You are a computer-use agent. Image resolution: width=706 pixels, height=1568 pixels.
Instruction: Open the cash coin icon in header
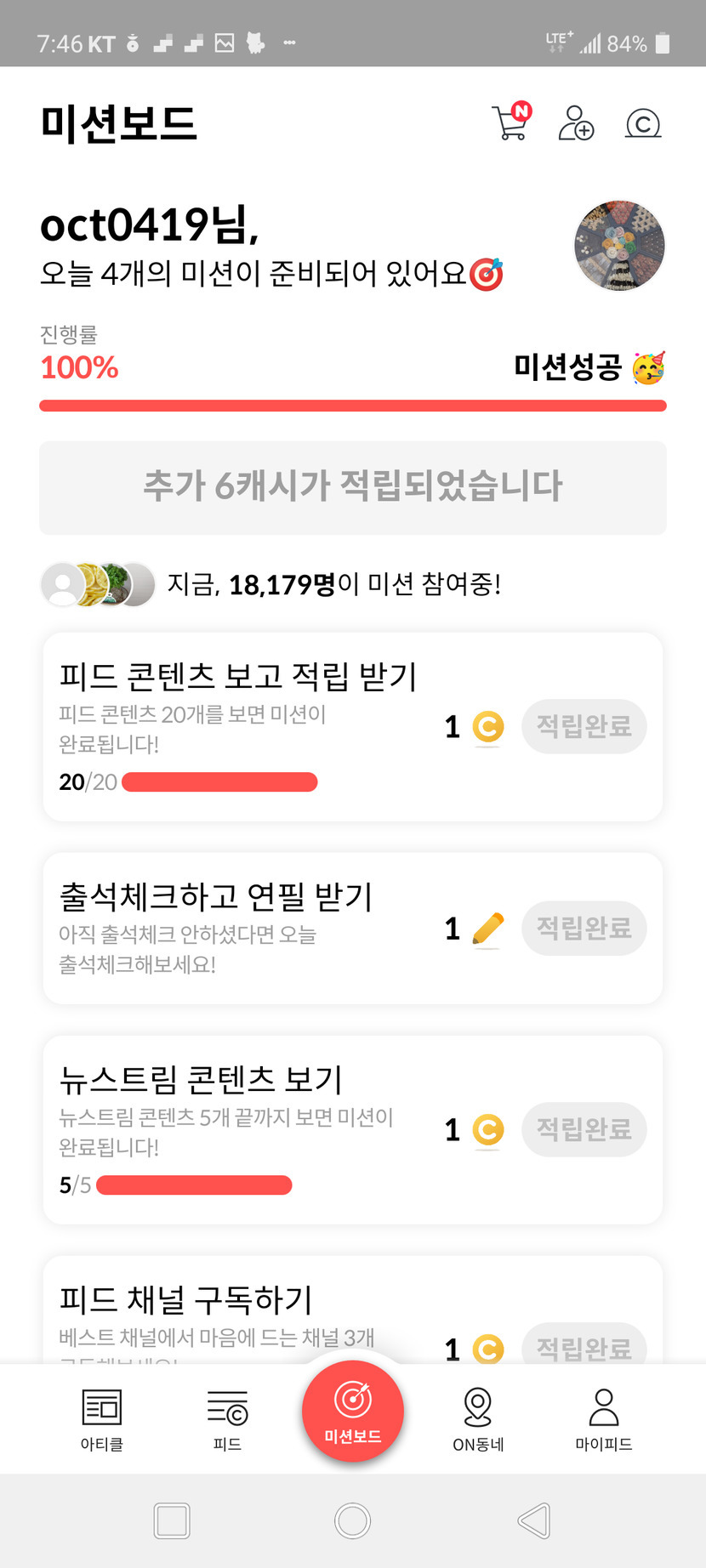643,124
